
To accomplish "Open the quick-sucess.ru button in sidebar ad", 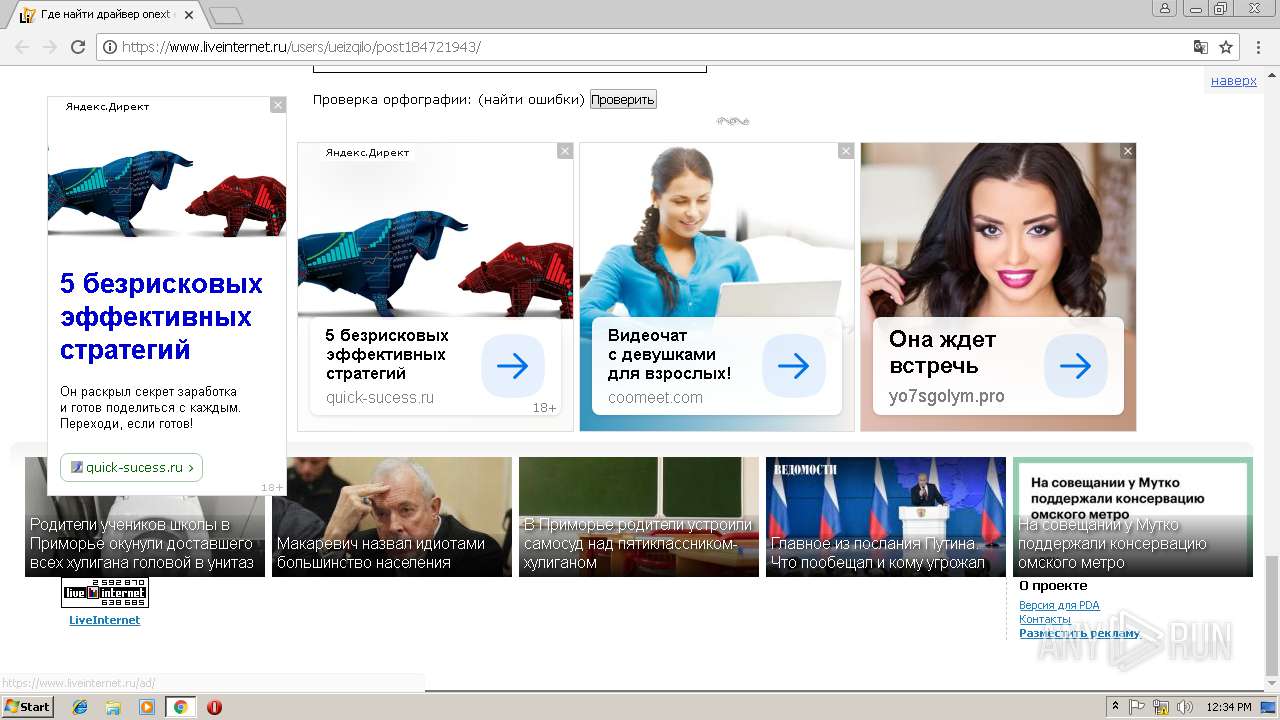I will pos(132,467).
